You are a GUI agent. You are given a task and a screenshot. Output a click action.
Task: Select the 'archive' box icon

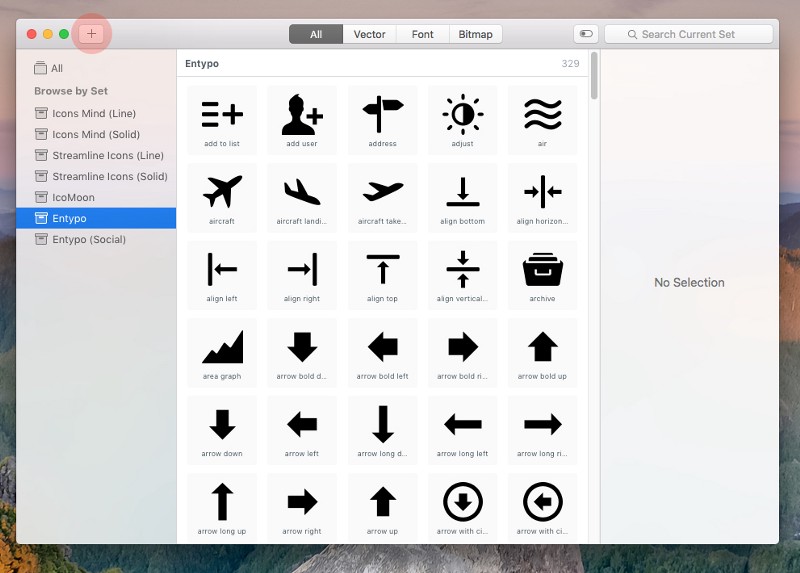(542, 272)
